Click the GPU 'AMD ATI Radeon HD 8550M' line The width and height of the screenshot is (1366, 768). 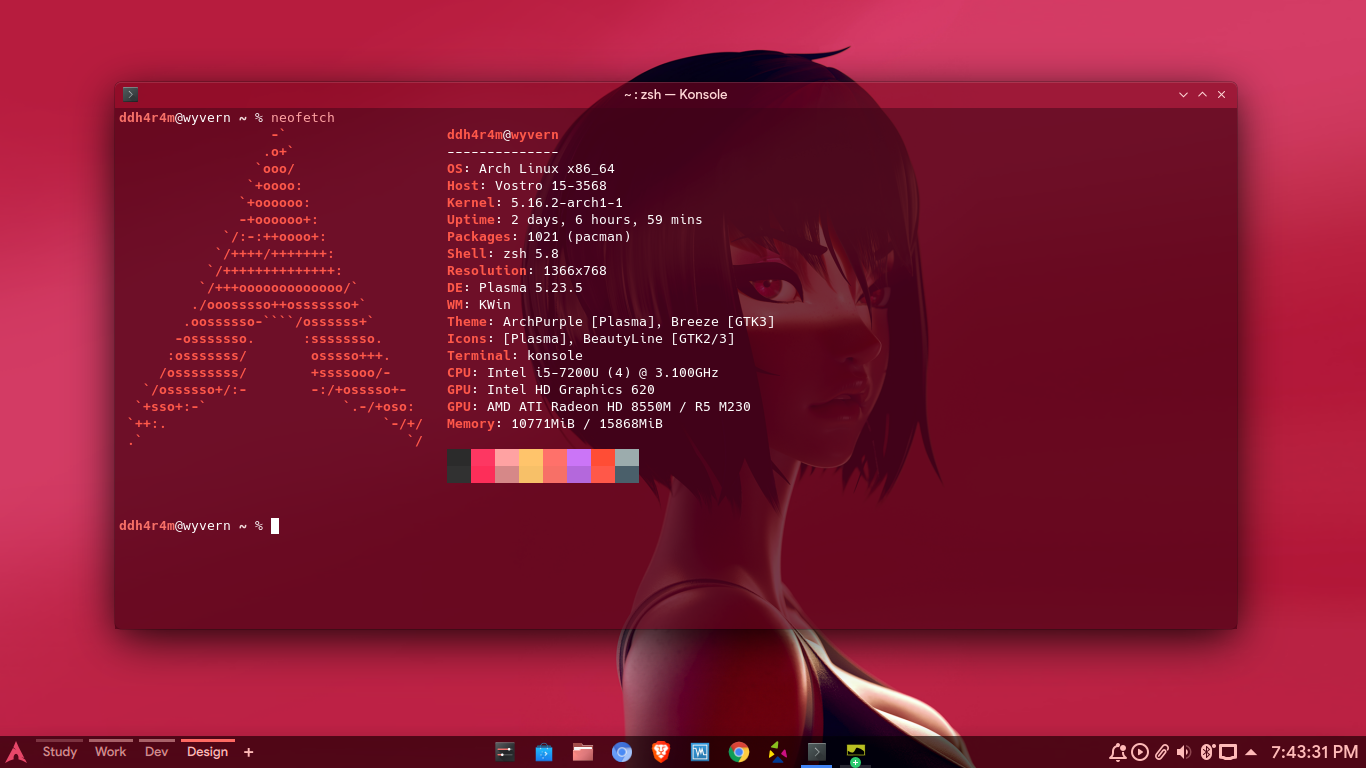point(599,407)
